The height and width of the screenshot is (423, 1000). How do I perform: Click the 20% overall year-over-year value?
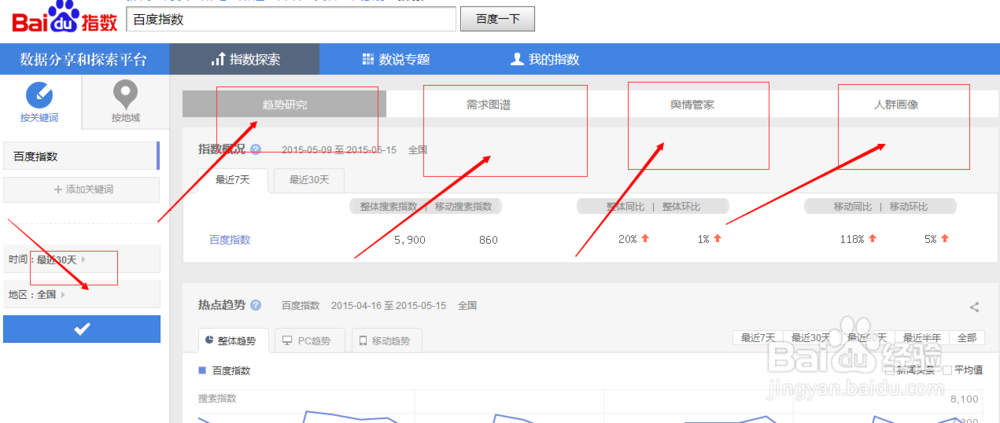[628, 239]
